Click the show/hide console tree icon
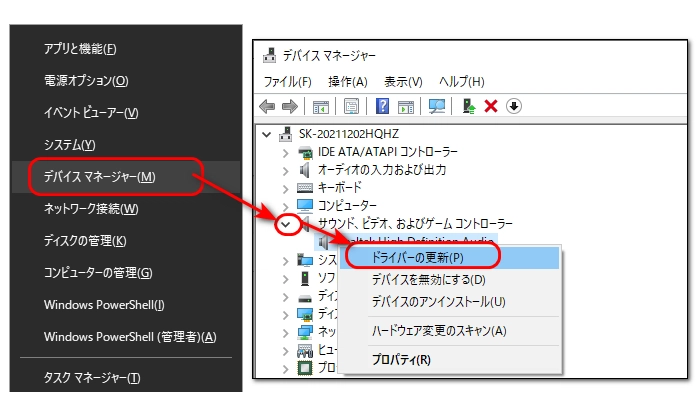The height and width of the screenshot is (407, 700). (x=321, y=107)
